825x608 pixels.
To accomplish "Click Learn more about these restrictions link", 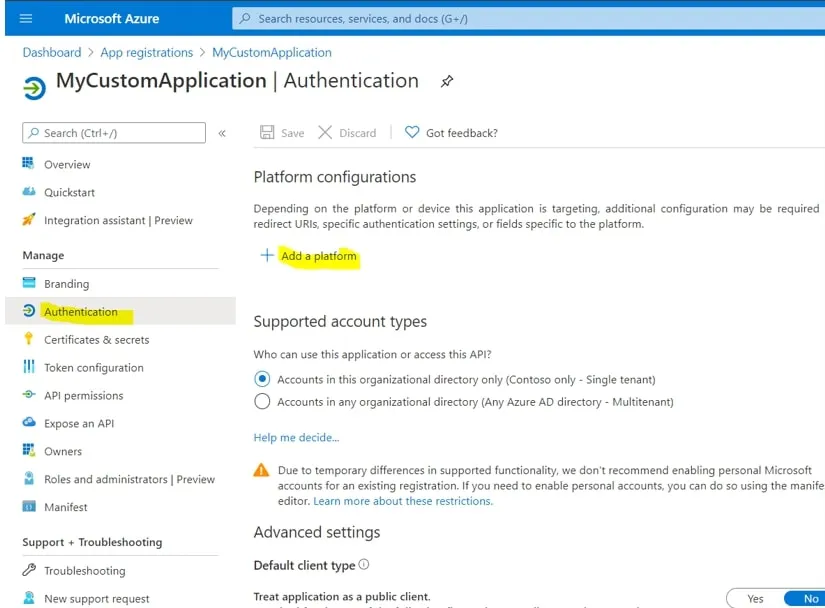I will (x=402, y=501).
